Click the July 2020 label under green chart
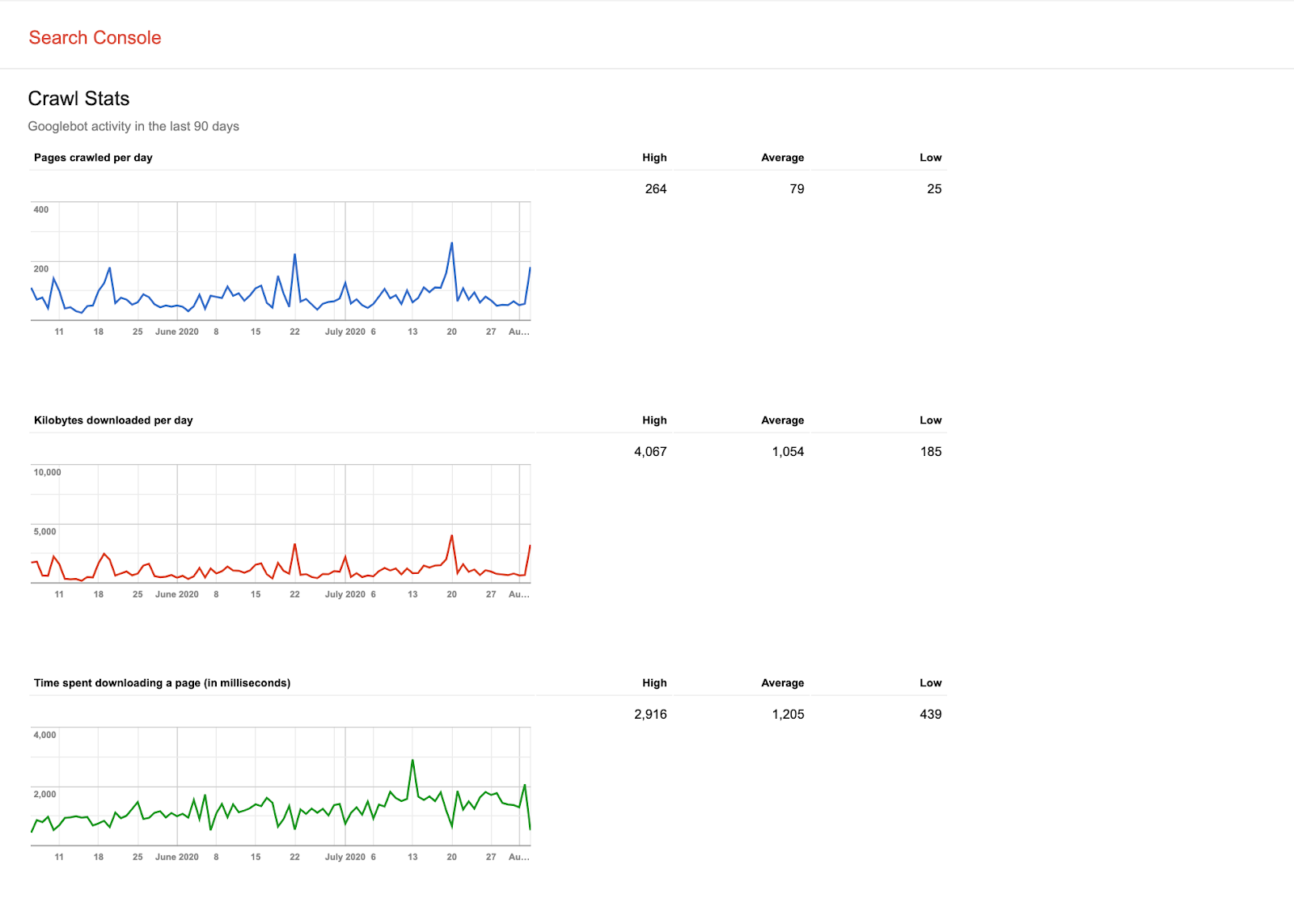This screenshot has width=1294, height=924. coord(345,857)
